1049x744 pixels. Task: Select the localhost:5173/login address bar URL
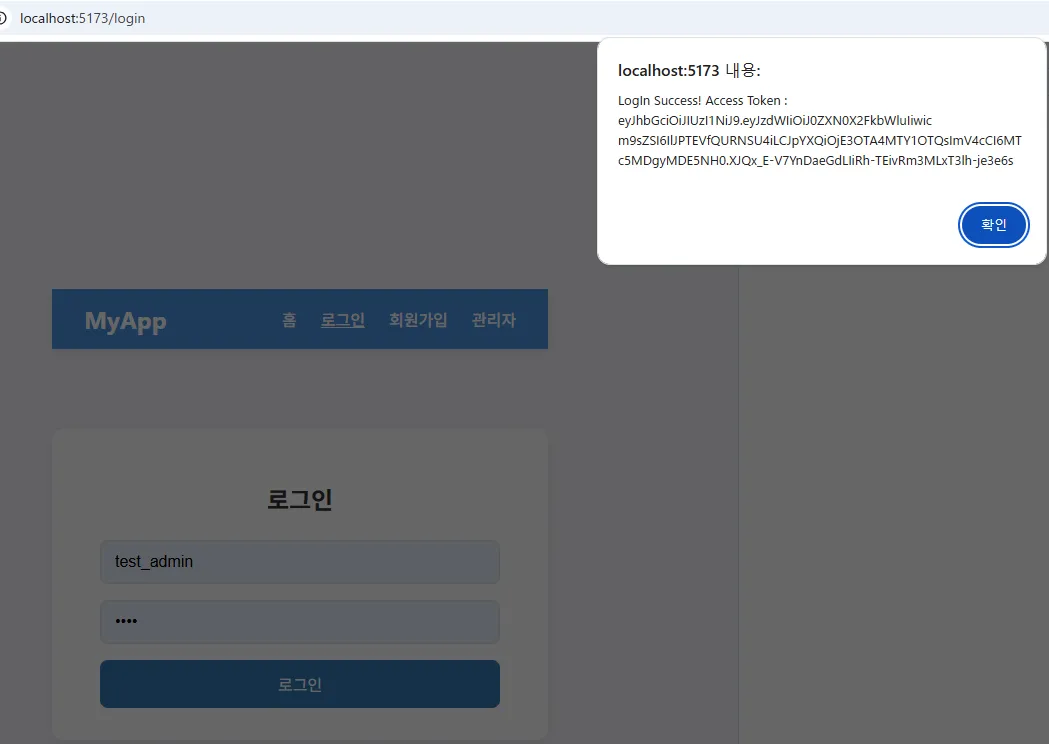point(82,18)
